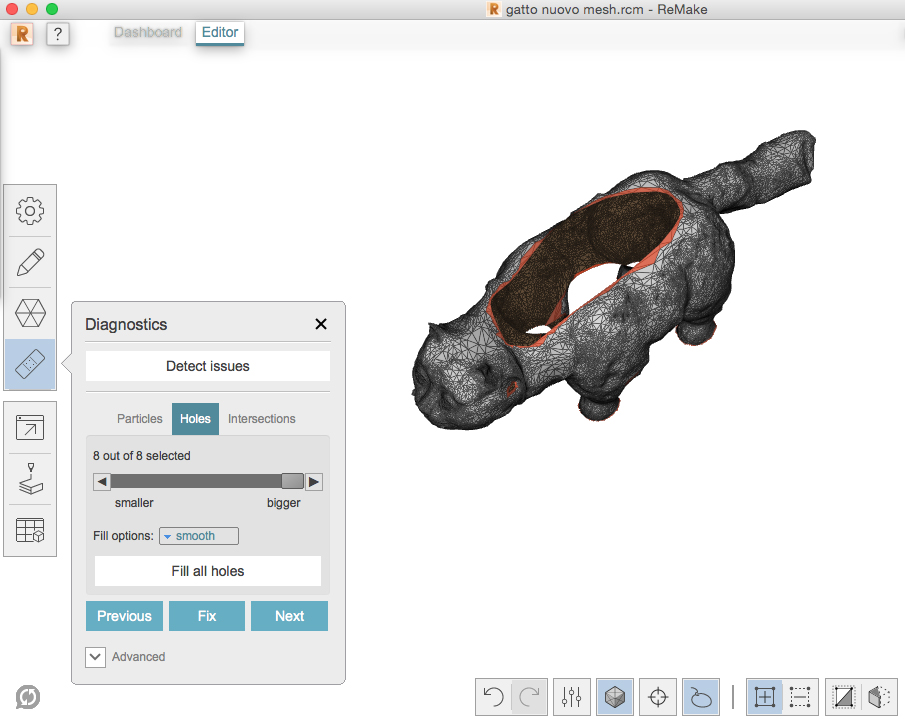Image resolution: width=905 pixels, height=719 pixels.
Task: Close the Diagnostics panel
Action: coord(321,324)
